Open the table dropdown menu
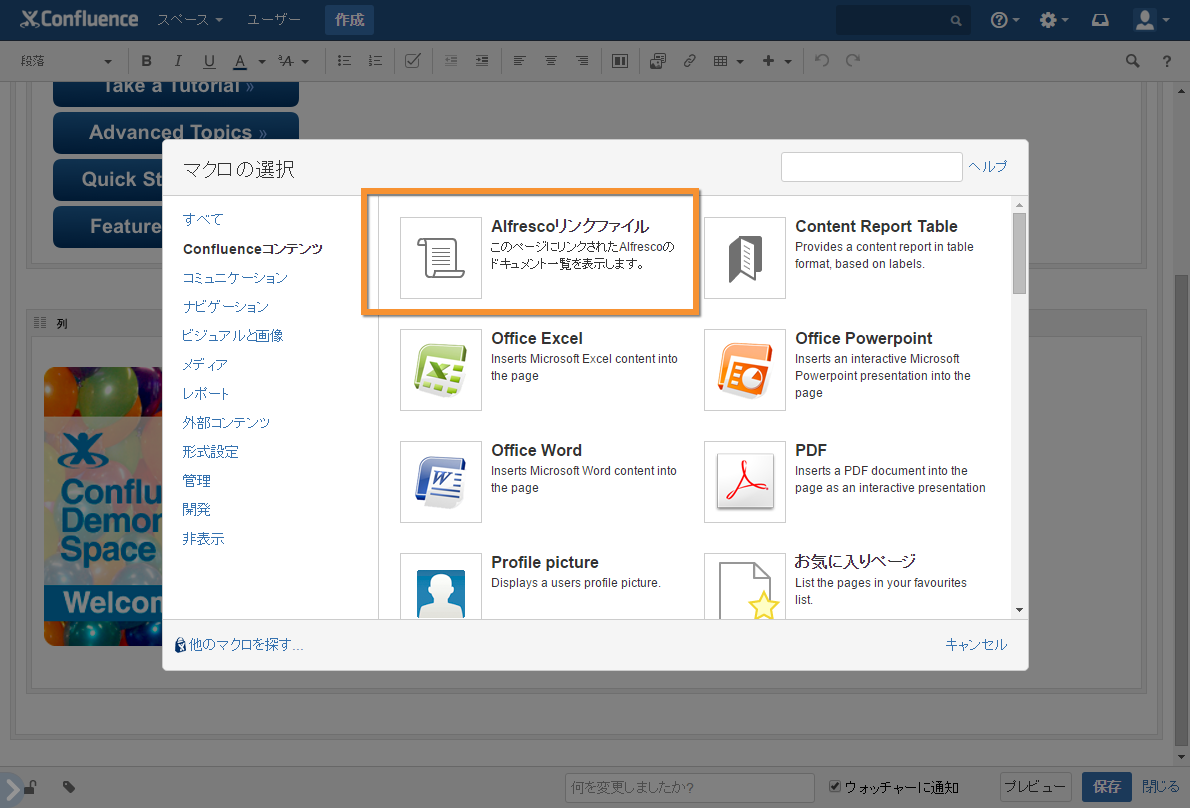 pyautogui.click(x=728, y=61)
